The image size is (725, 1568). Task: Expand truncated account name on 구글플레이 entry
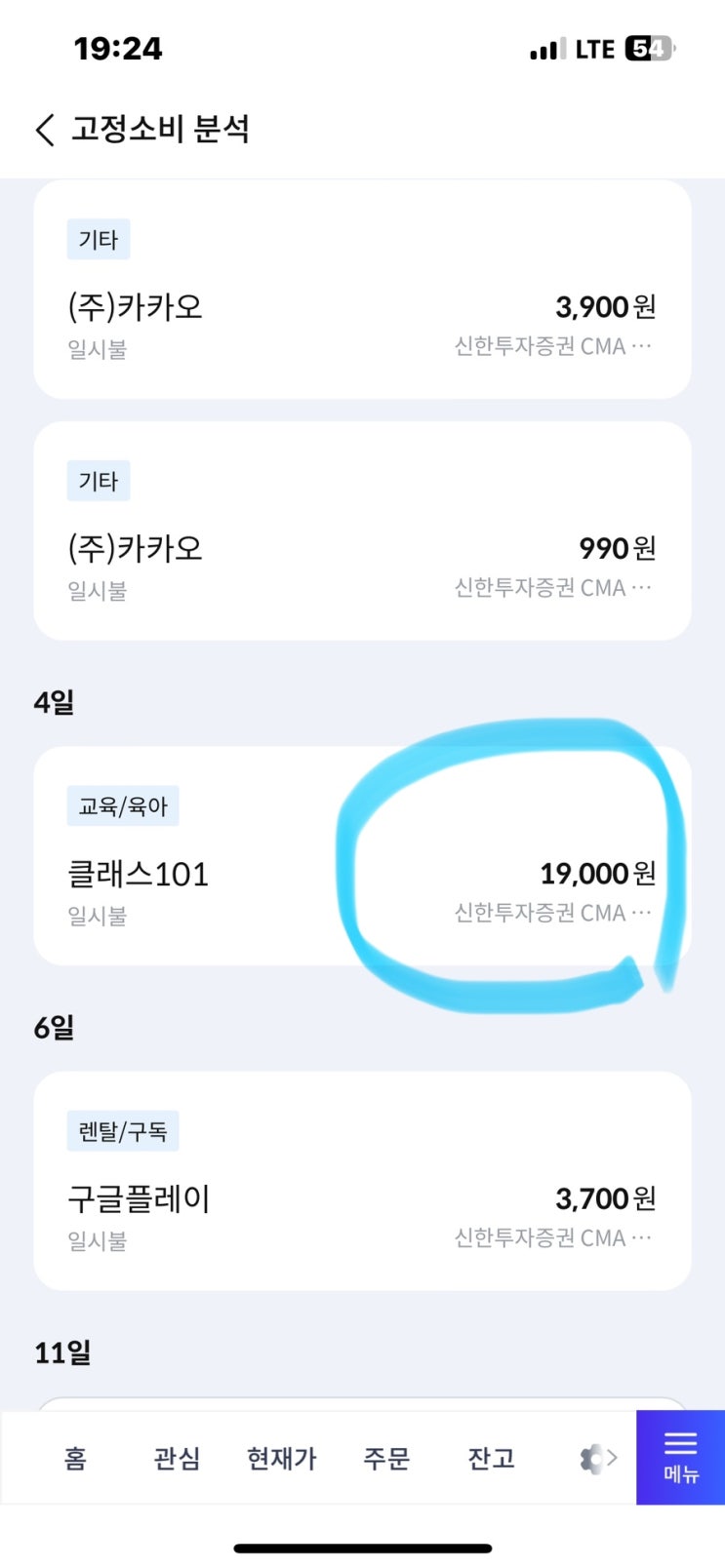tap(641, 1237)
